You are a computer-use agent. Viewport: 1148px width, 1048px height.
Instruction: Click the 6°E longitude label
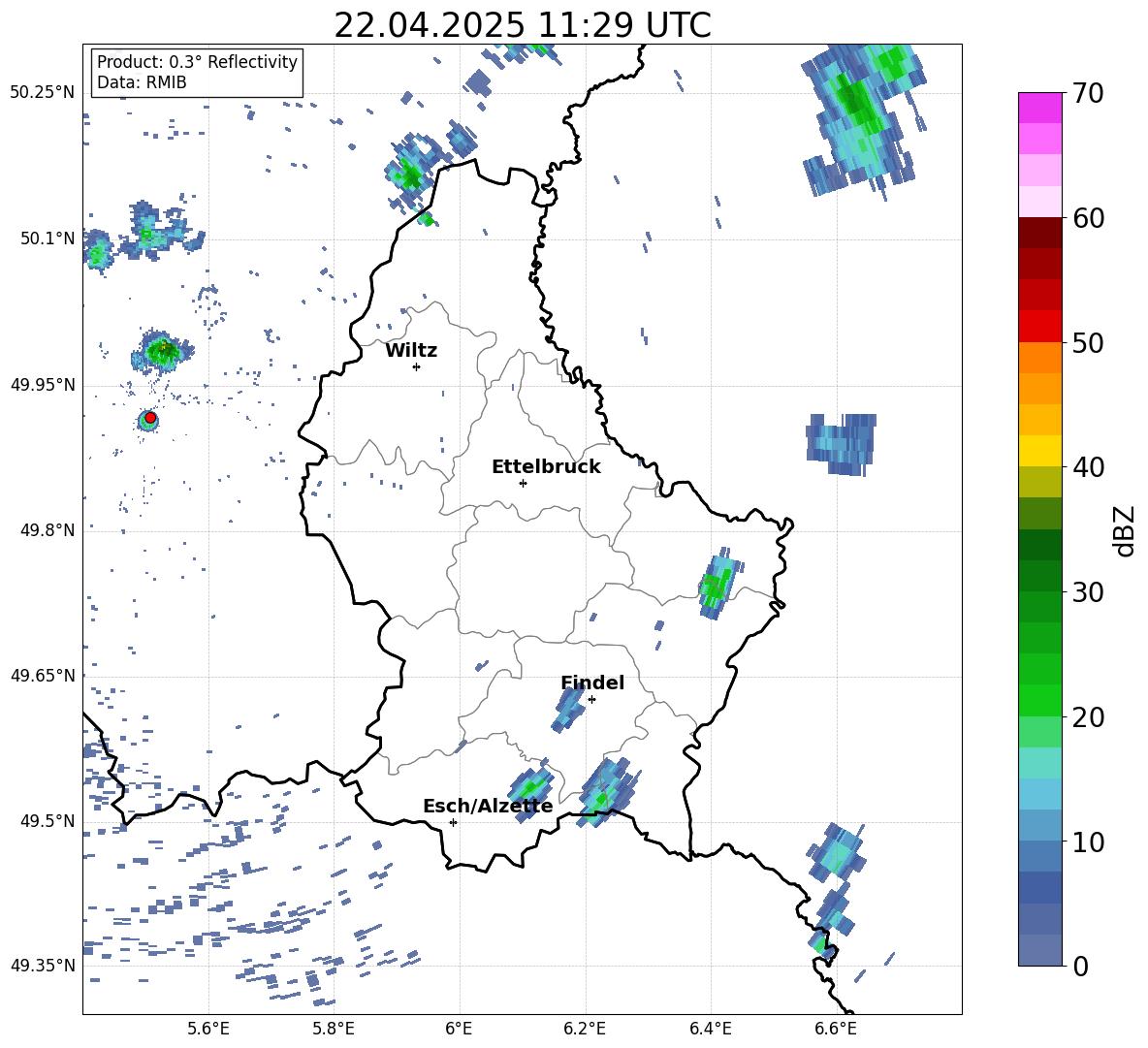[459, 1029]
